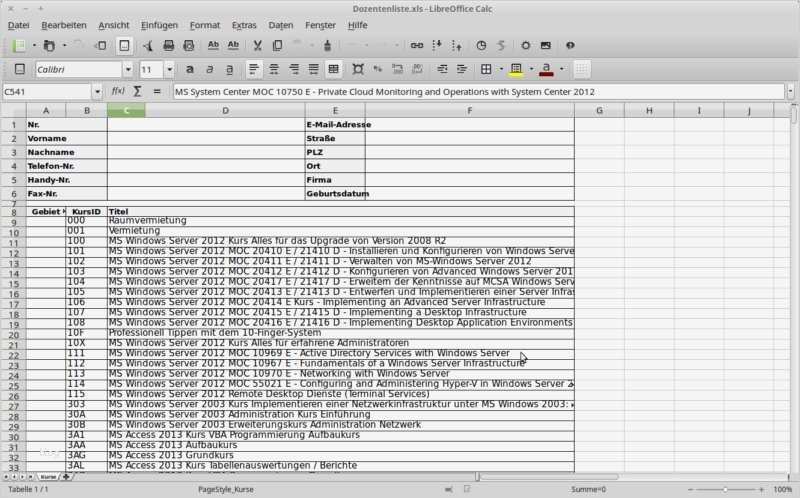Click the formula input line
Screen dimensions: 800x498
click(479, 92)
